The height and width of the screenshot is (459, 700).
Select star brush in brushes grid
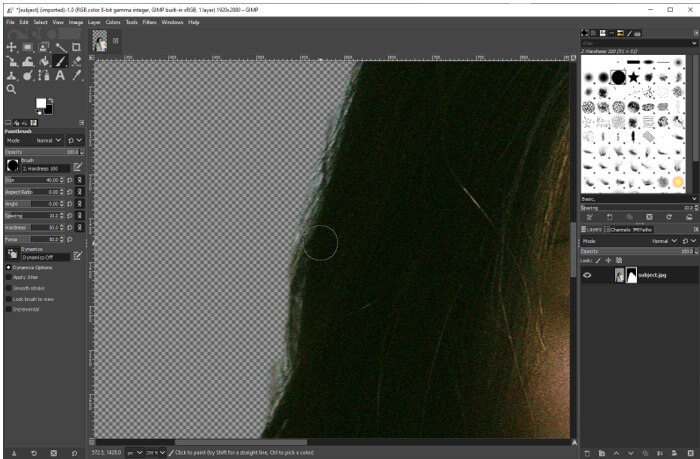(633, 77)
